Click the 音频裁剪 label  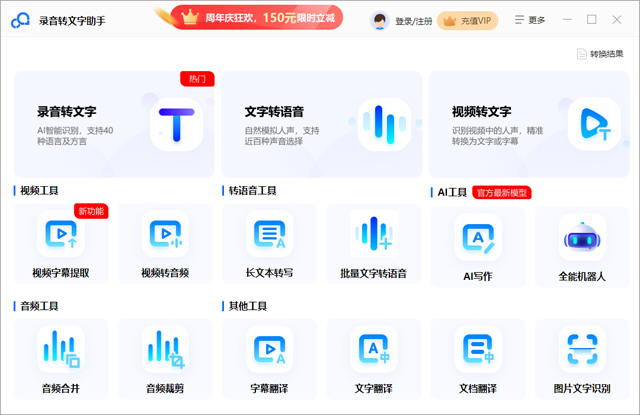click(165, 388)
